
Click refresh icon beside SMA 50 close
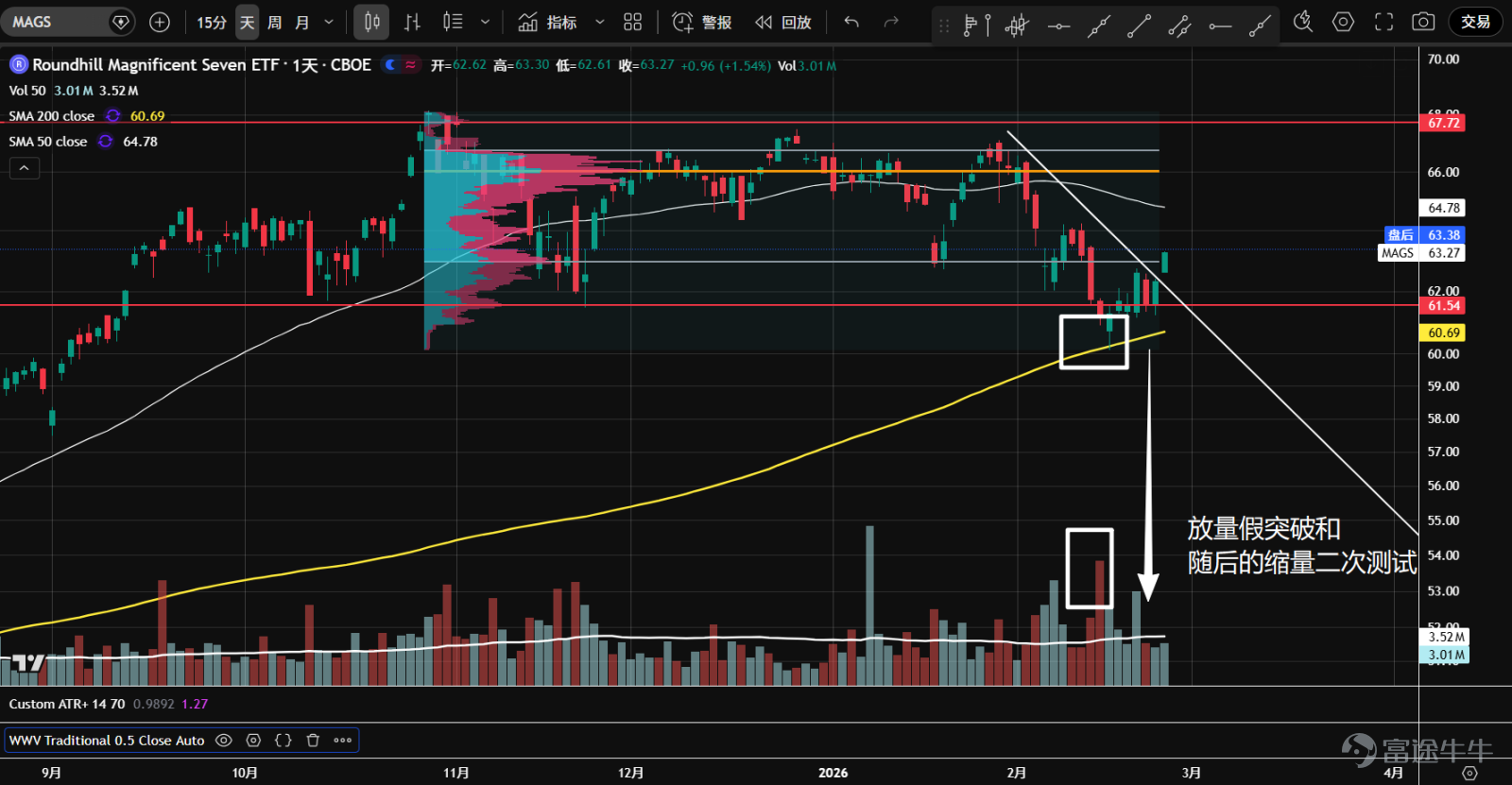tap(105, 142)
